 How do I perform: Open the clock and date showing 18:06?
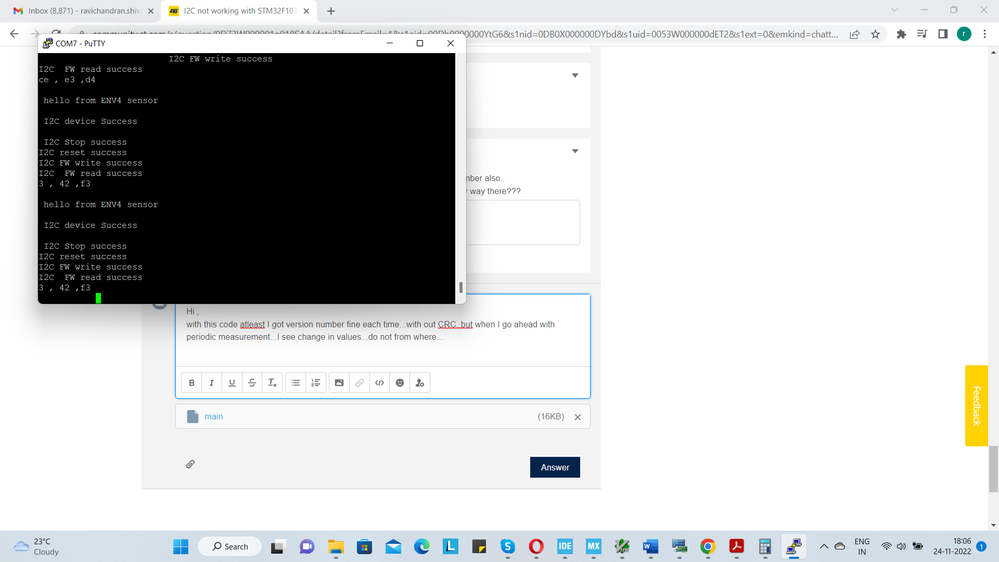click(952, 547)
